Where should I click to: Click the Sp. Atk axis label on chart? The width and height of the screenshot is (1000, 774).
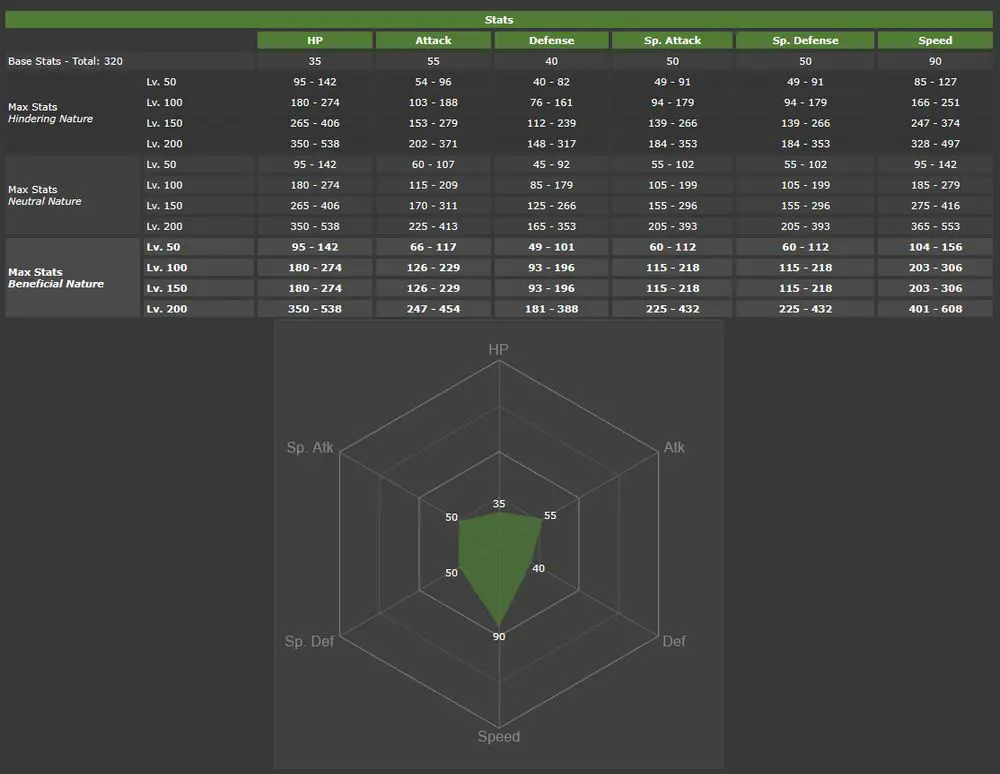pos(309,448)
